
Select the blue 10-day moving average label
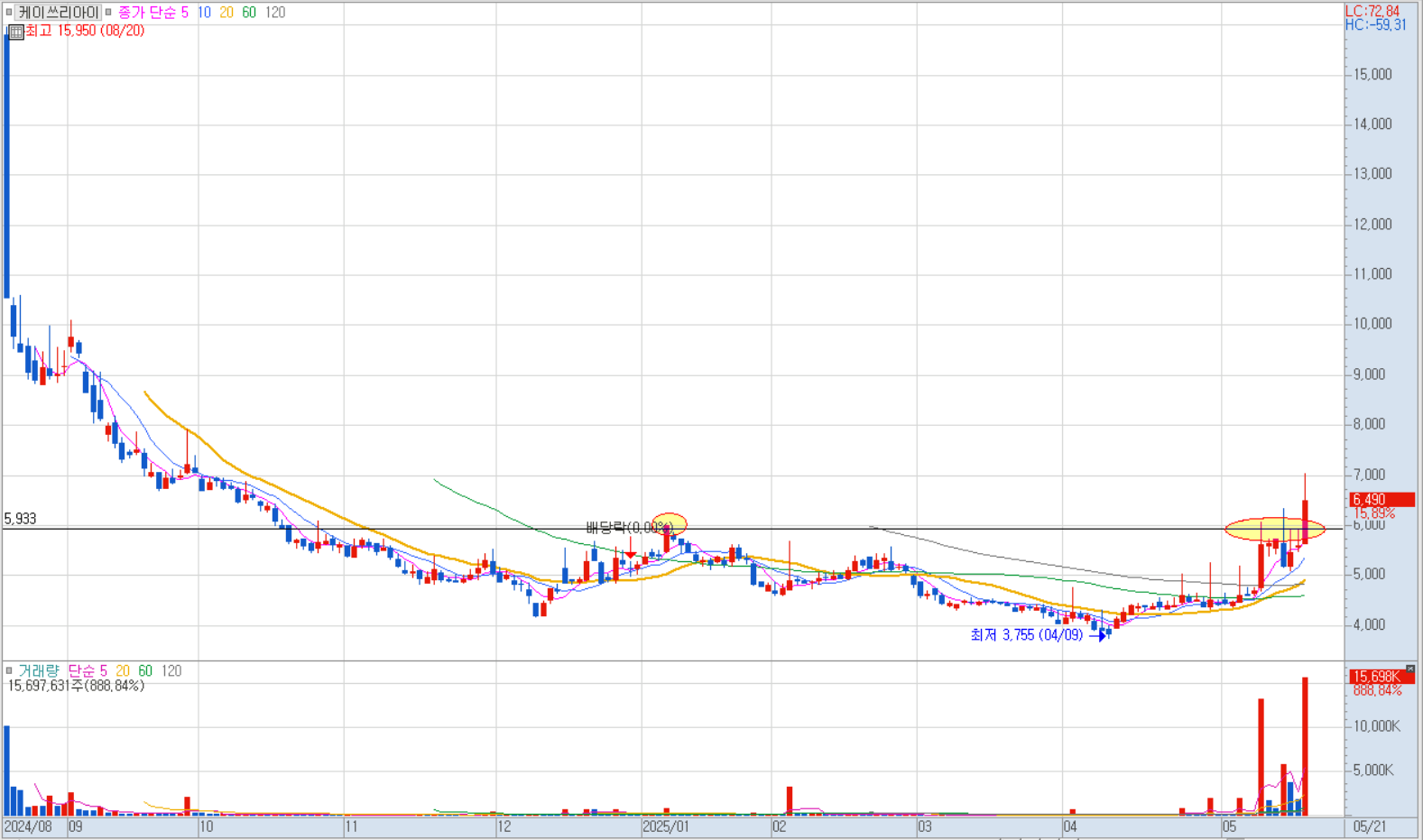coord(204,13)
